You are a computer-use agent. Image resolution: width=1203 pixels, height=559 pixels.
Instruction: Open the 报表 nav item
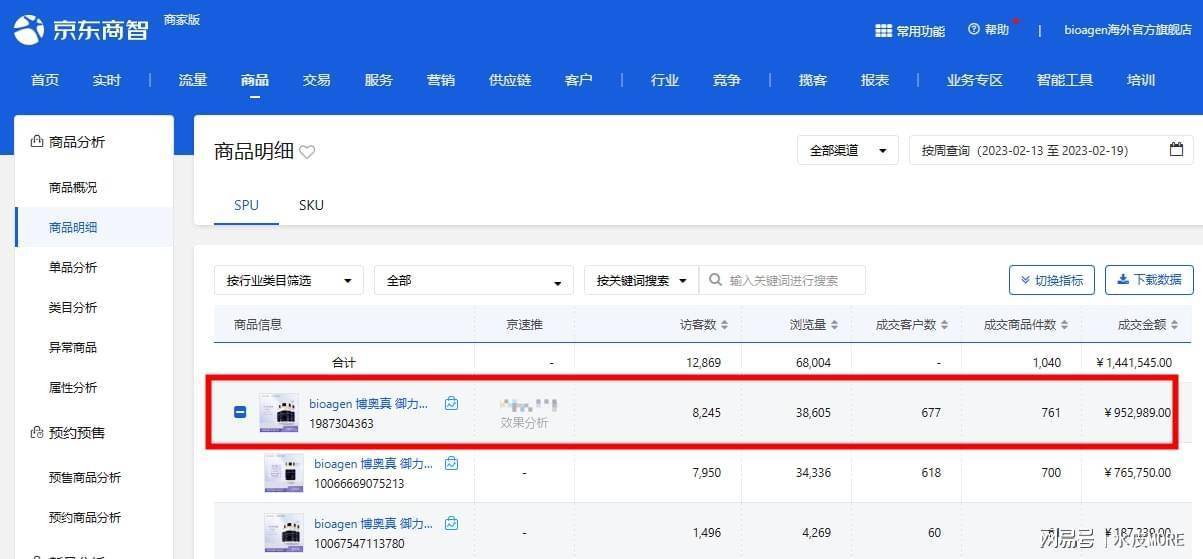[875, 80]
